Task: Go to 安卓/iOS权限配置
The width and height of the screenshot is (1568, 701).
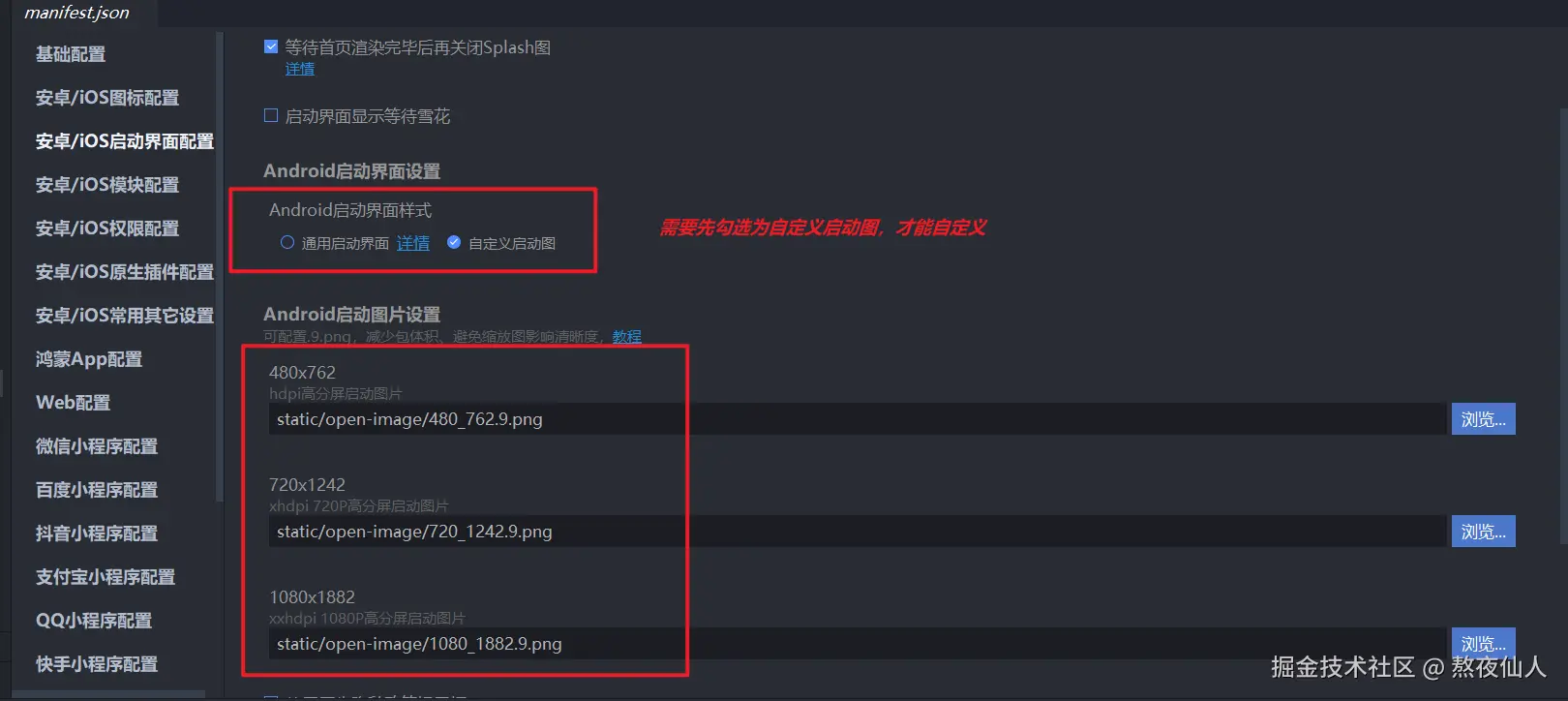Action: pos(107,229)
